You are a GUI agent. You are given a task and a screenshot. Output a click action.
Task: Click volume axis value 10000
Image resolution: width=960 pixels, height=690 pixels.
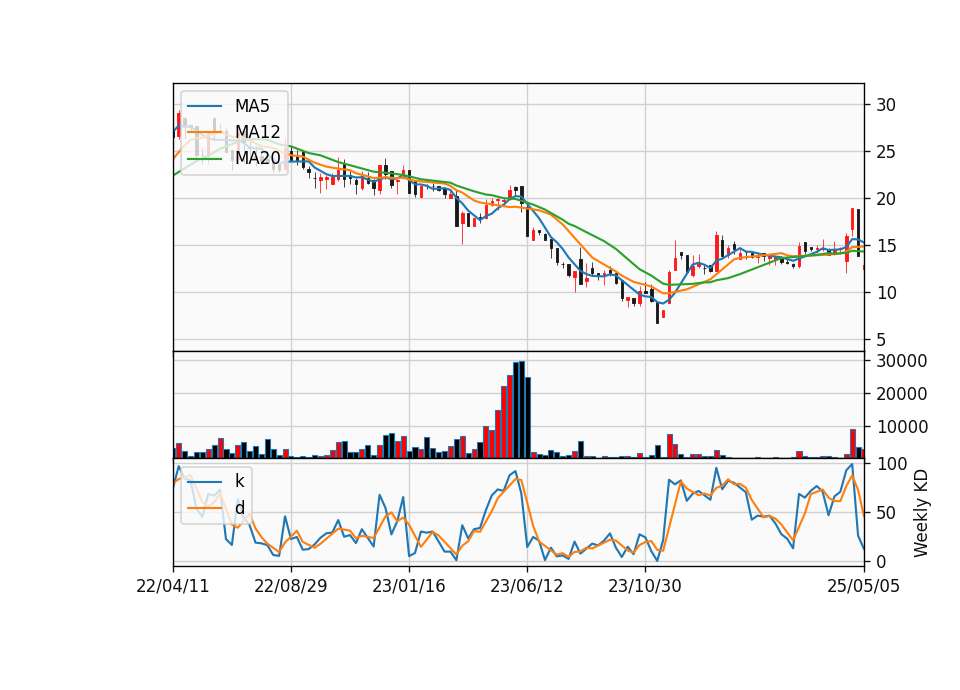pos(902,427)
